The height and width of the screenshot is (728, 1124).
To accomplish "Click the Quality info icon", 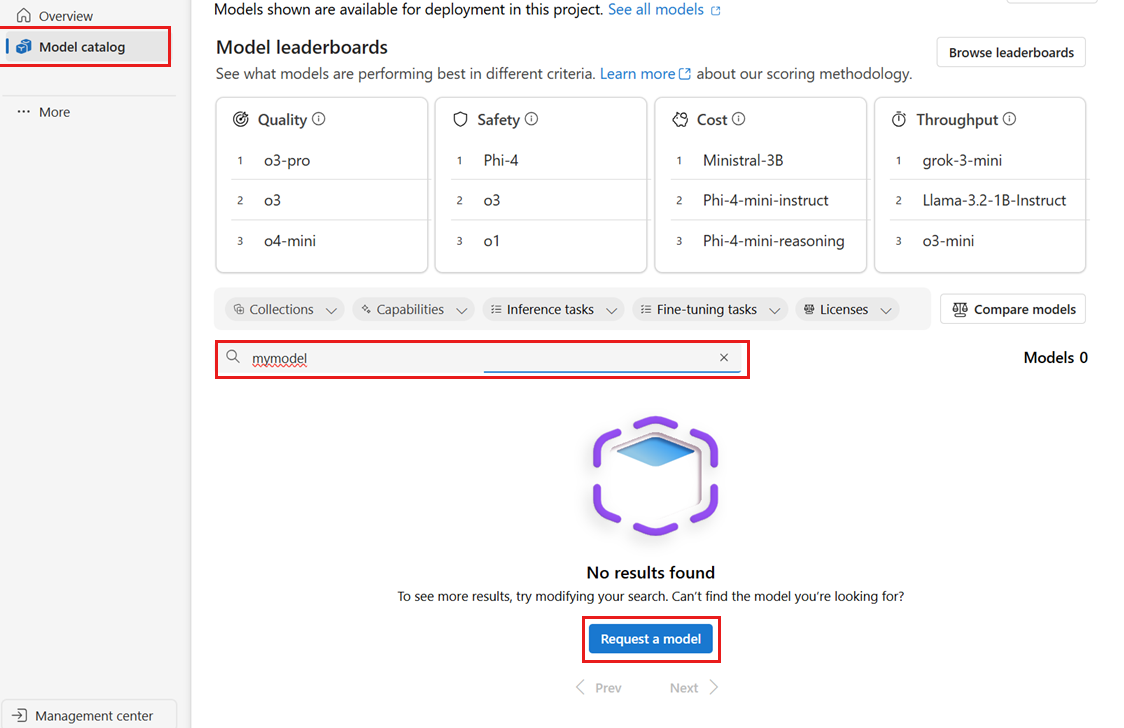I will [319, 119].
